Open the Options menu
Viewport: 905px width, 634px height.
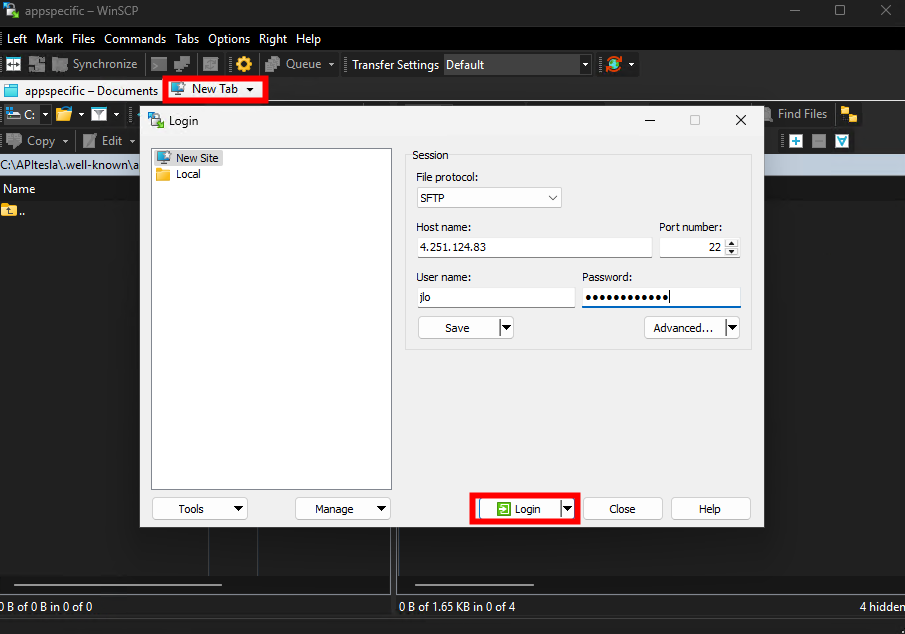point(229,39)
